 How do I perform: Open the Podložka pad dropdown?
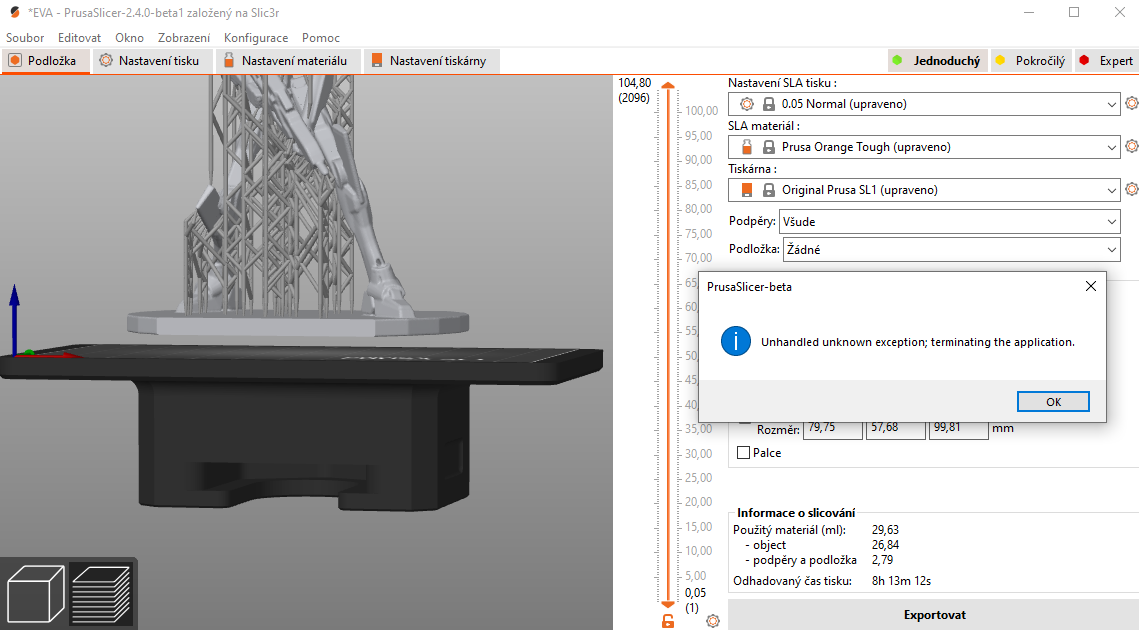click(951, 249)
